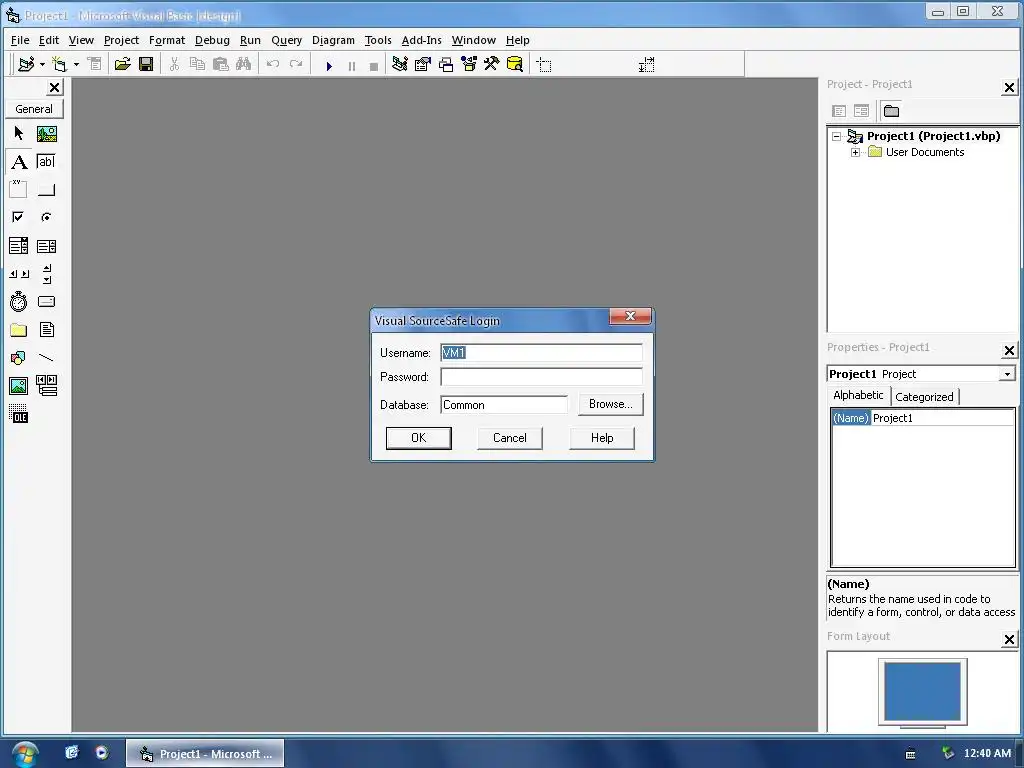Viewport: 1024px width, 768px height.
Task: Select the FileListBox control tool
Action: 46,330
